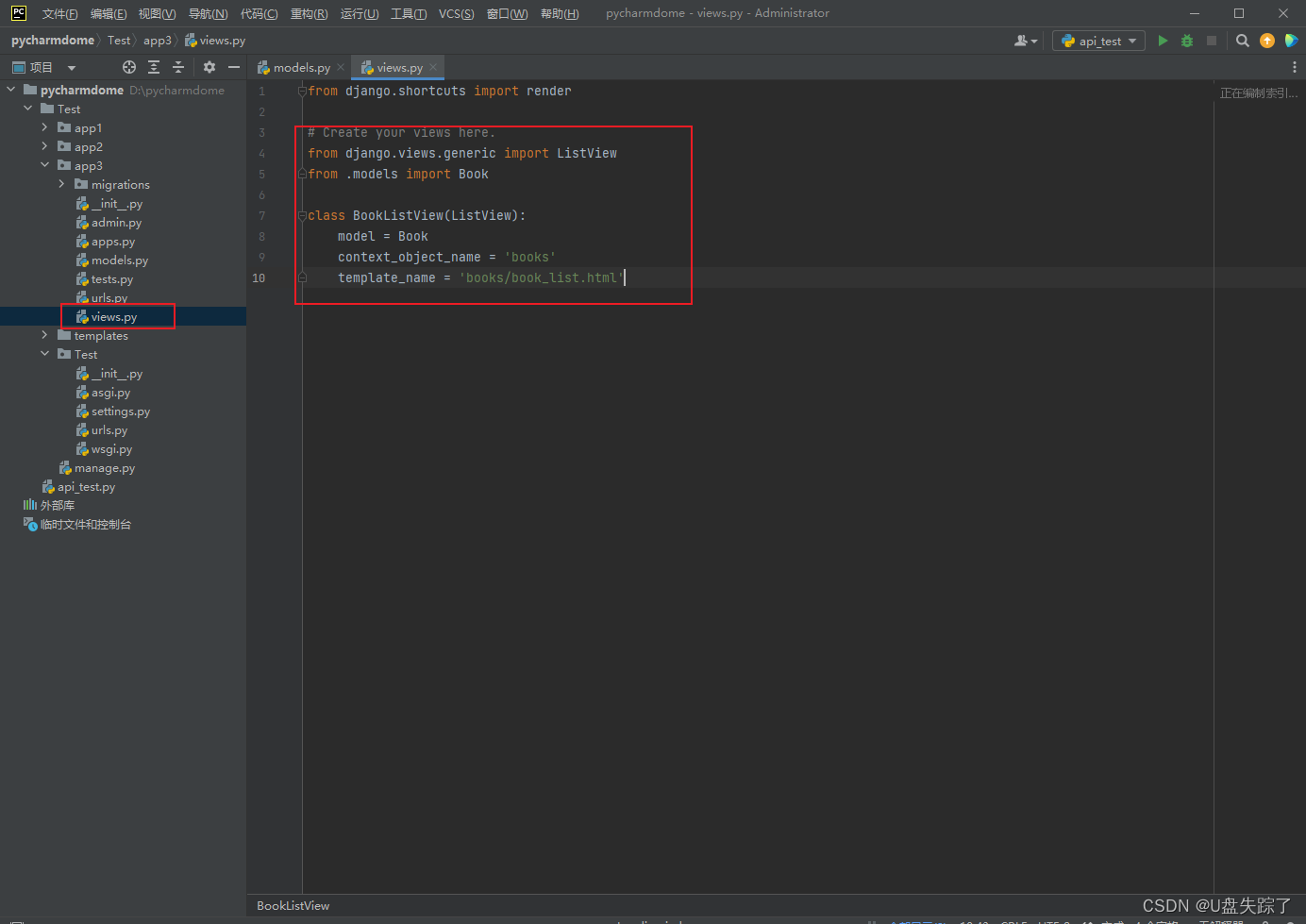Screen dimensions: 1306x924
Task: Collapse the app3 folder
Action: pyautogui.click(x=43, y=165)
